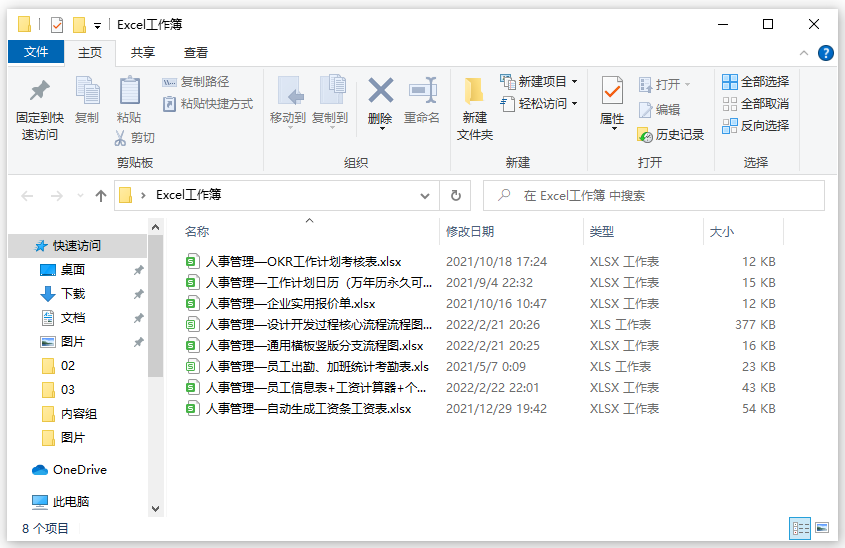Image resolution: width=845 pixels, height=548 pixels.
Task: Open the File (文件) tab
Action: [36, 52]
